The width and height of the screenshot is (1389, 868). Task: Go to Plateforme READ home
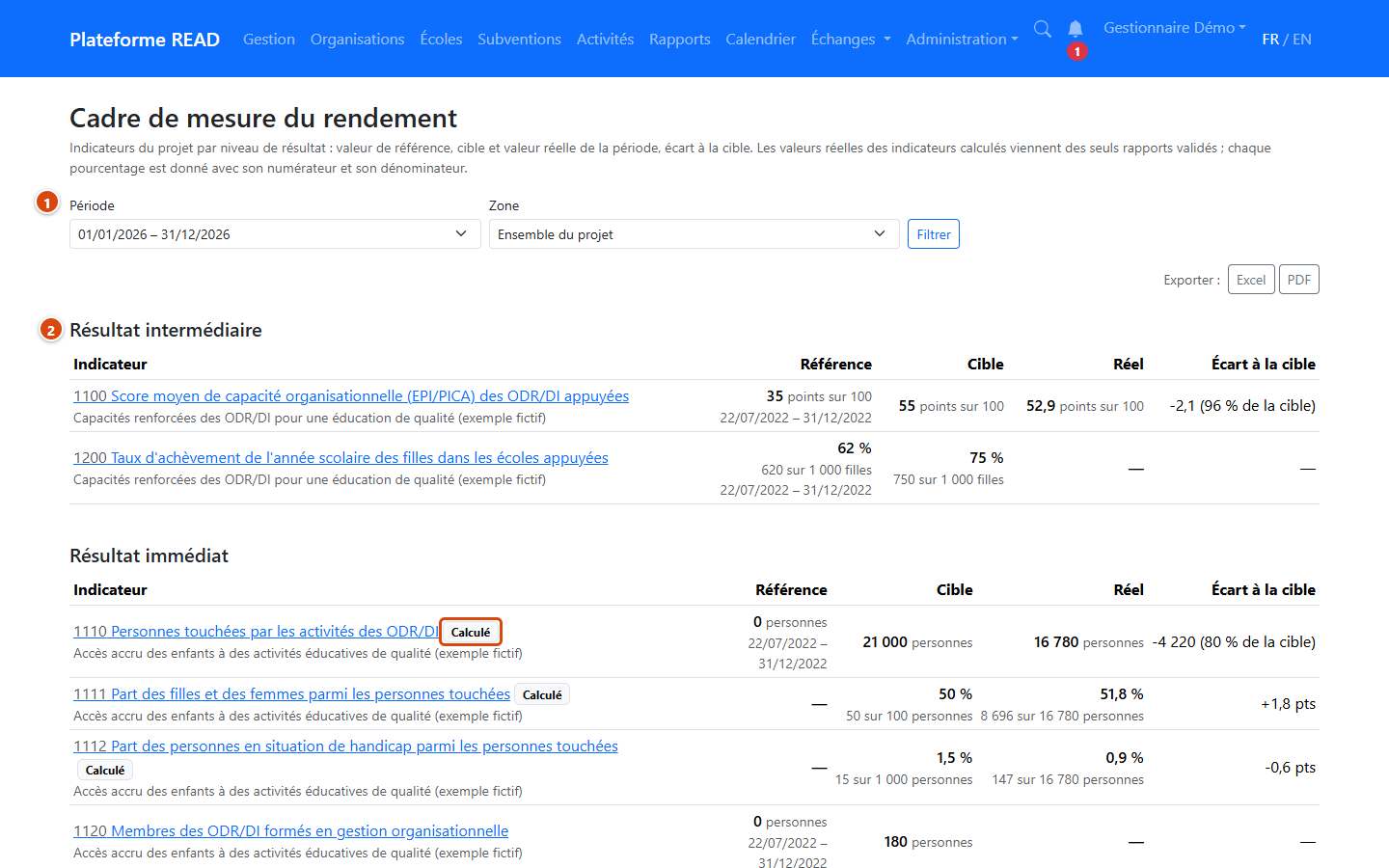click(145, 40)
